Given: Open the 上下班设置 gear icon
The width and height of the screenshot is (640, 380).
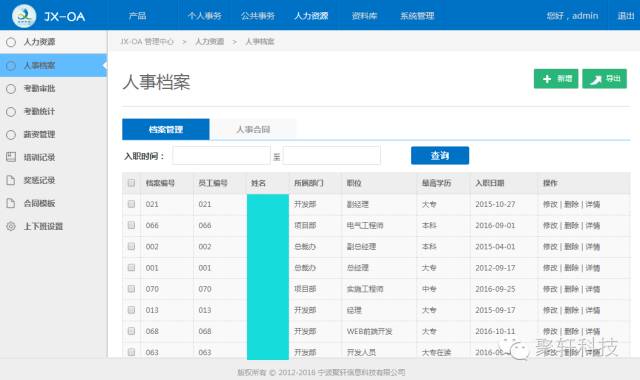Looking at the screenshot, I should click(11, 226).
